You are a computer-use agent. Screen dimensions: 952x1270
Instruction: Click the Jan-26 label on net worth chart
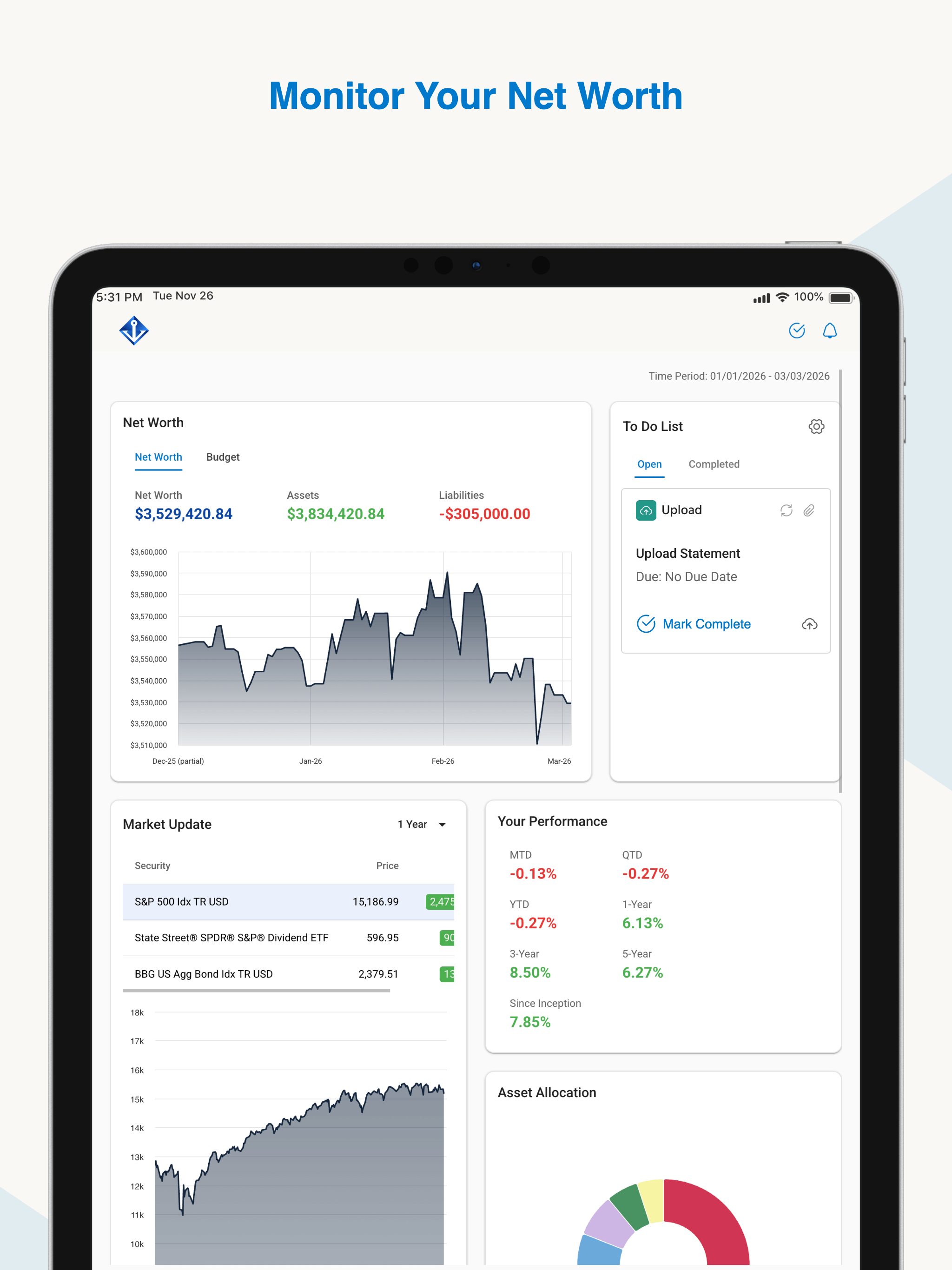(311, 761)
